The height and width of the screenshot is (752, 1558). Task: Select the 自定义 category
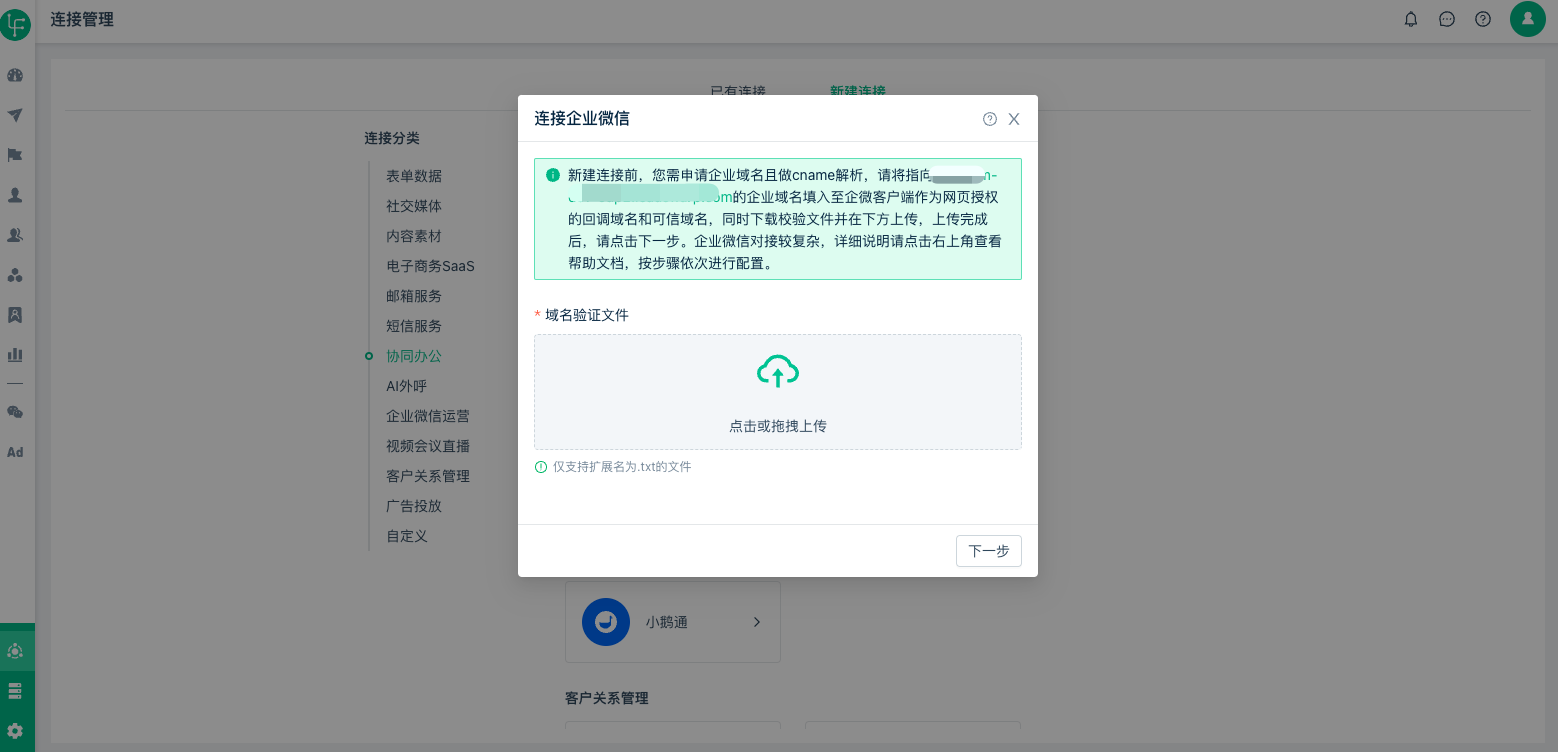pyautogui.click(x=407, y=536)
